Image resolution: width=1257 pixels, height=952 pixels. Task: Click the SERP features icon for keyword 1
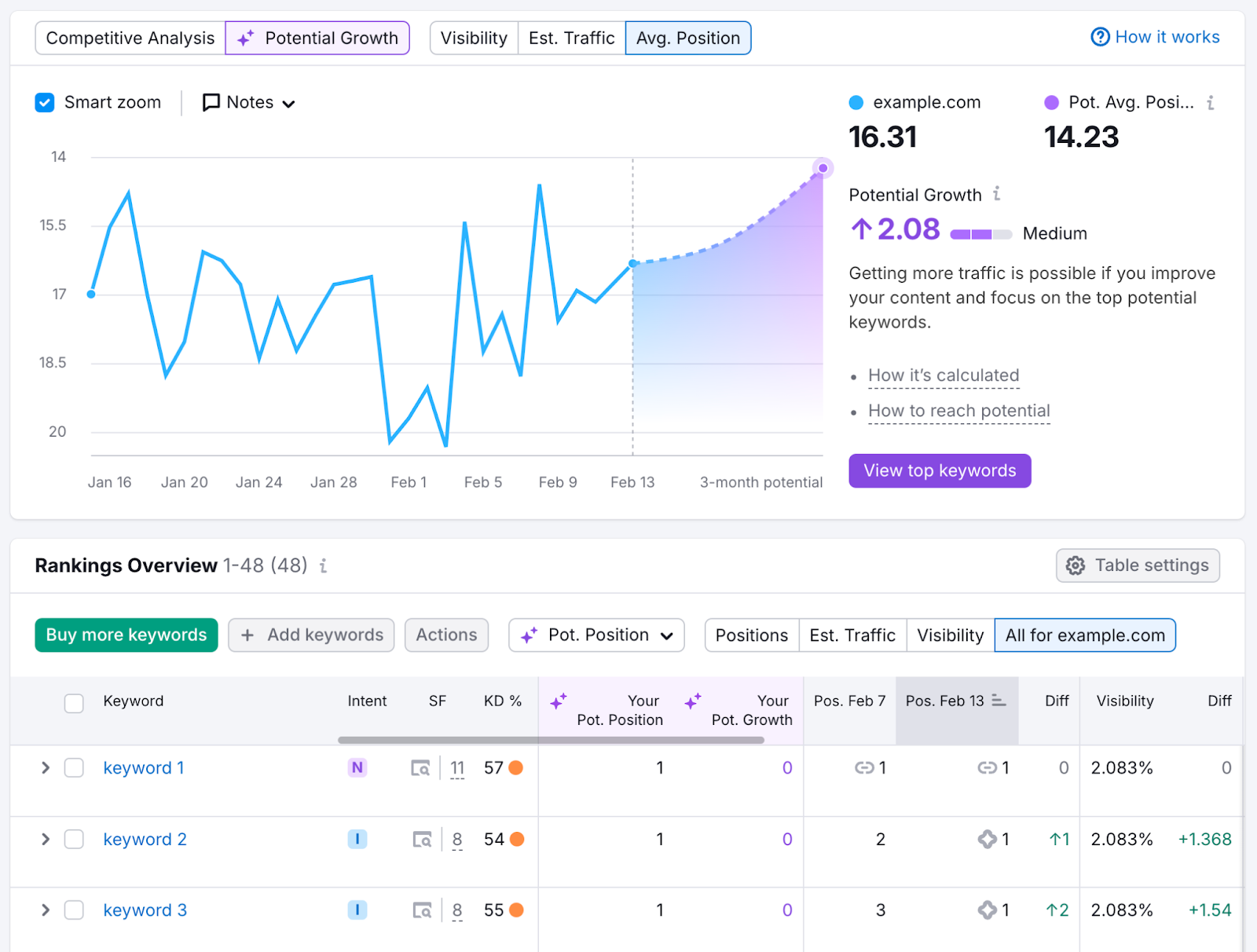(x=421, y=768)
